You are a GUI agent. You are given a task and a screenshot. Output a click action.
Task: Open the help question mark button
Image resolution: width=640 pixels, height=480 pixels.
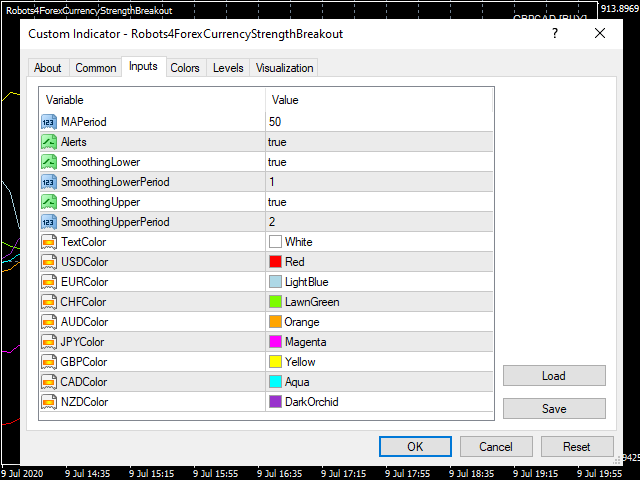click(x=554, y=34)
